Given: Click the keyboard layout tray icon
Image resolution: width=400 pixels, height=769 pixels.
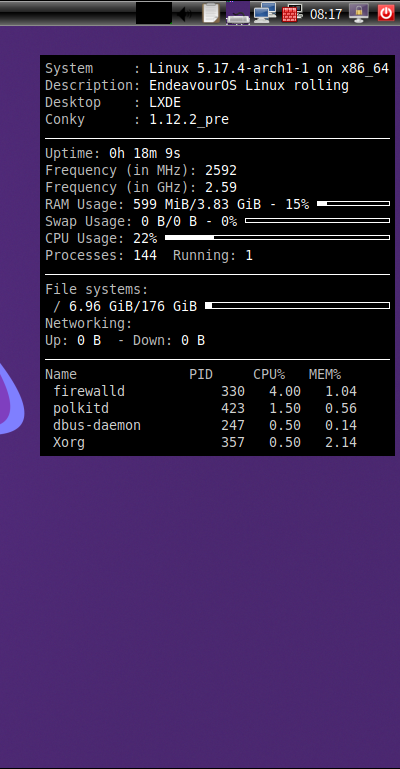Looking at the screenshot, I should click(x=238, y=13).
